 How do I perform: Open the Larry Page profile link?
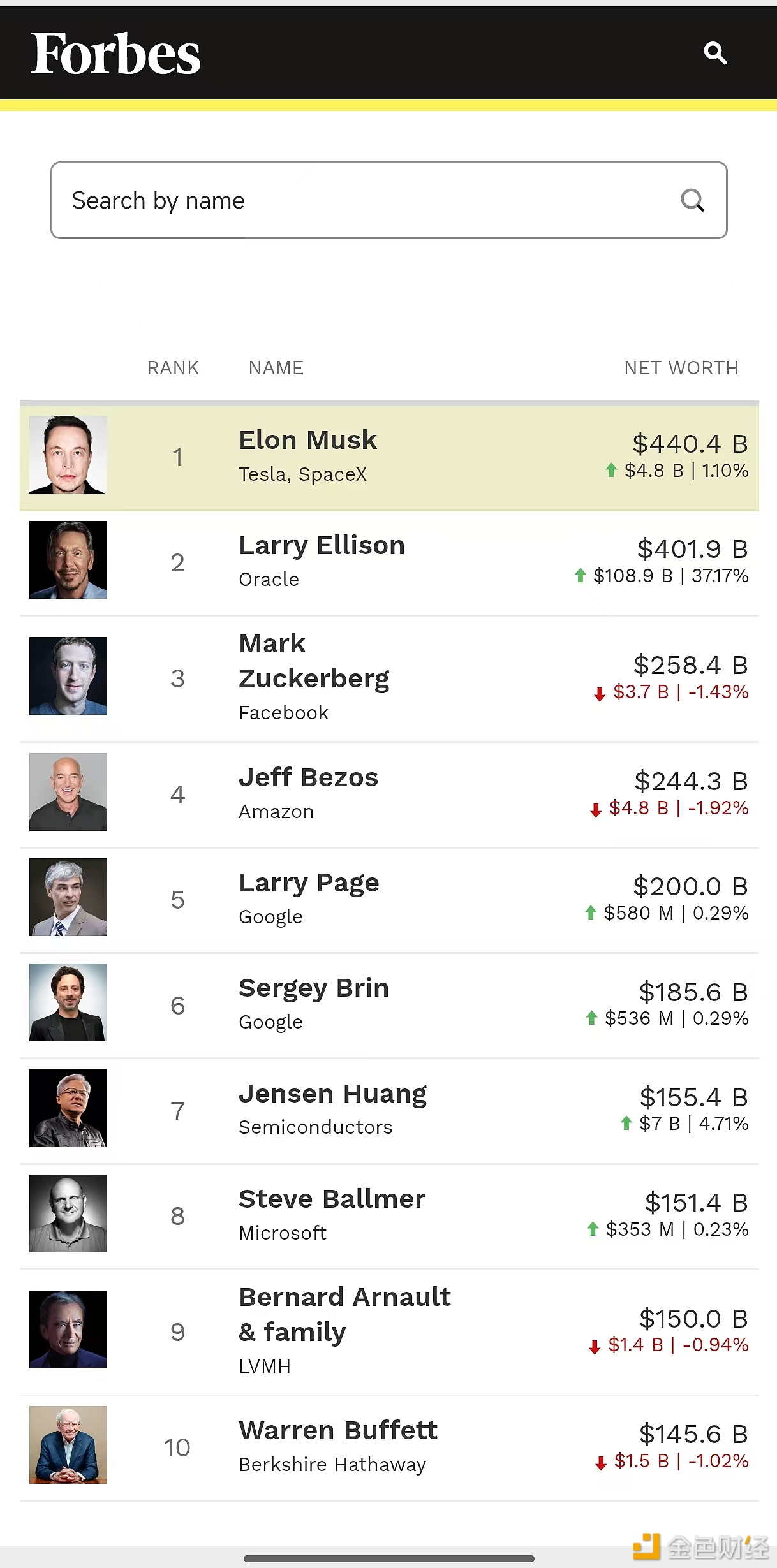coord(309,883)
